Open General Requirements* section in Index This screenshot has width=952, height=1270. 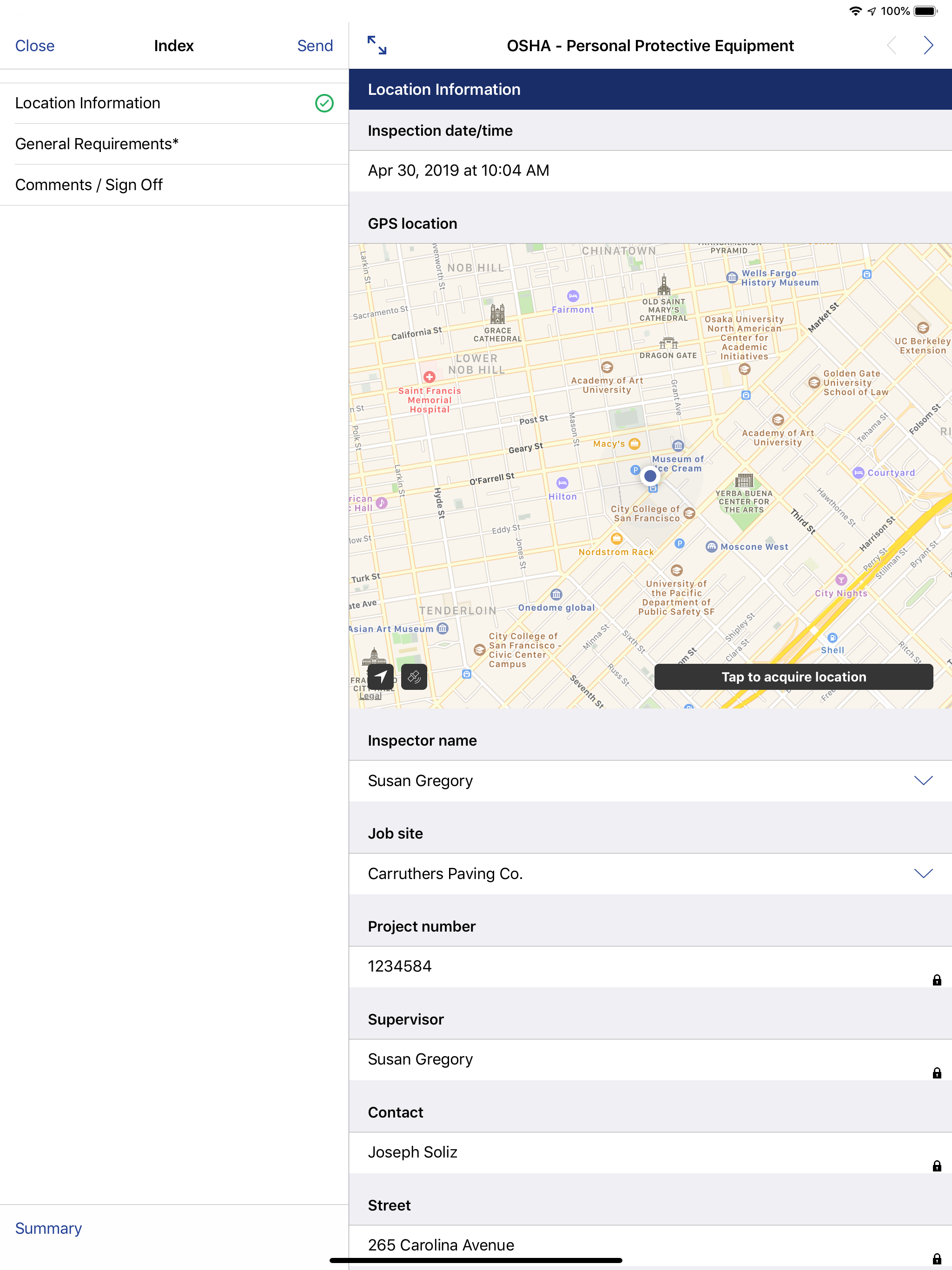175,144
